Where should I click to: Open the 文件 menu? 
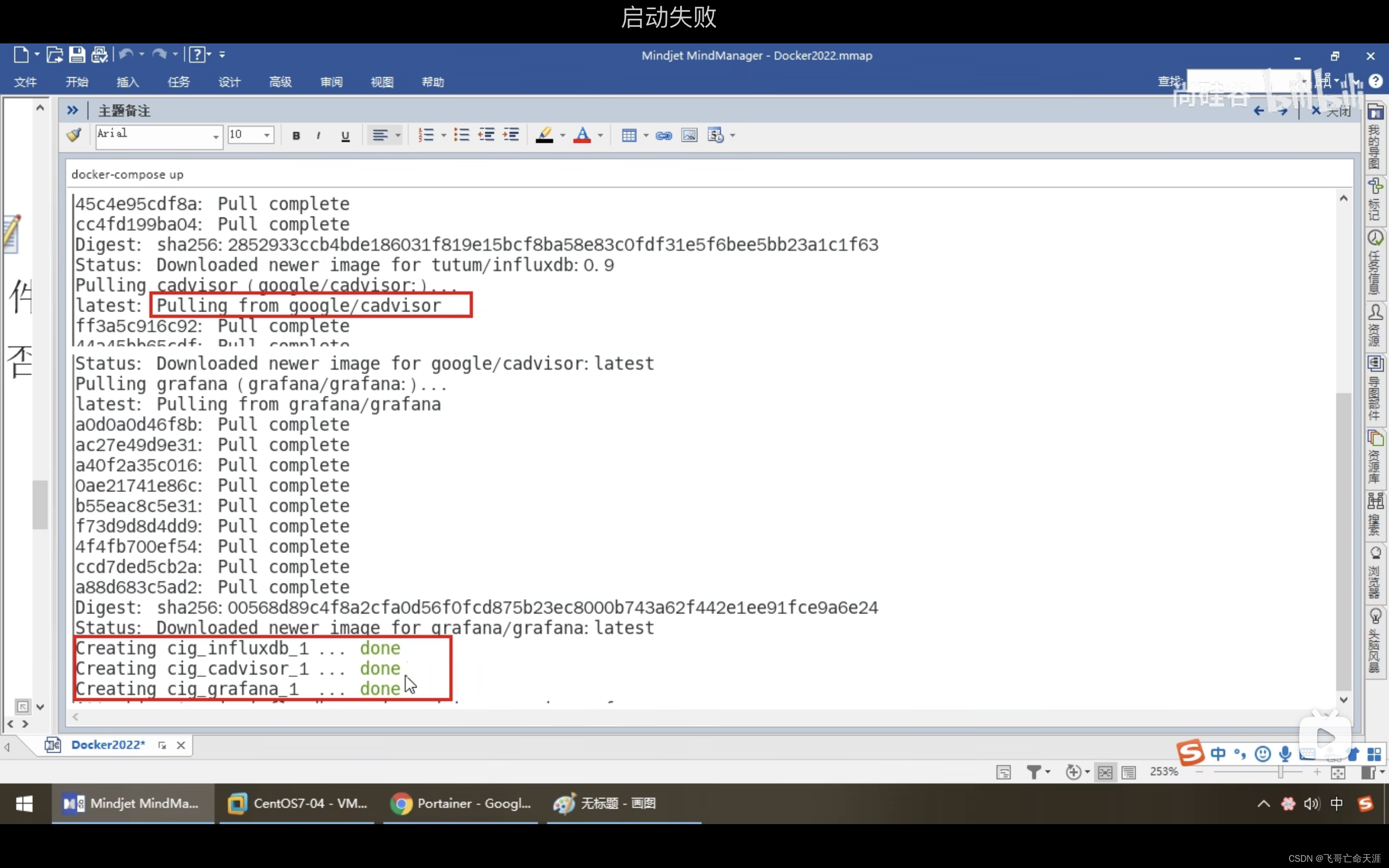coord(25,82)
